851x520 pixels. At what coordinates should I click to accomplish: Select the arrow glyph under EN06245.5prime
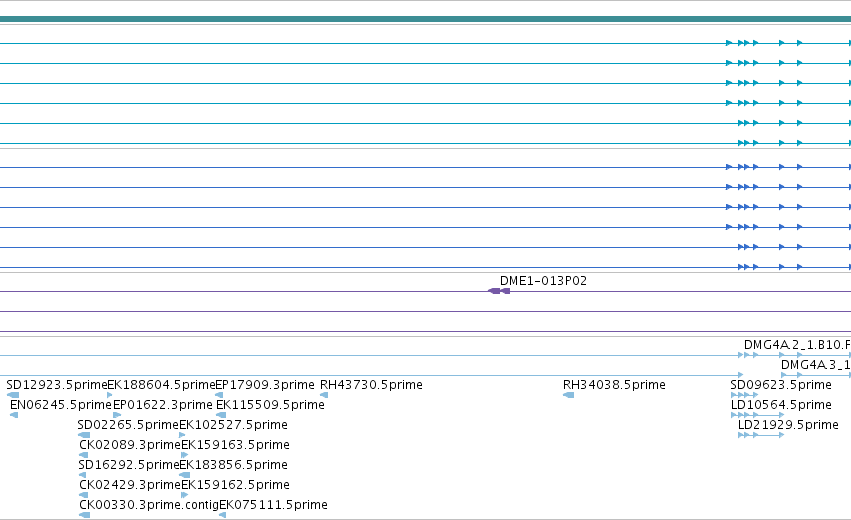tap(14, 415)
